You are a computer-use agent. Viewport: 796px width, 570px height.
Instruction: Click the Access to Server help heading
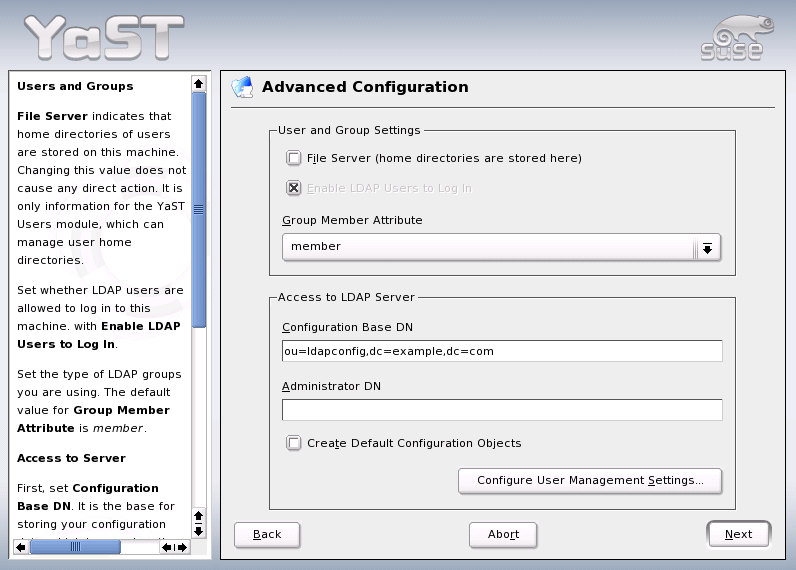pos(71,458)
